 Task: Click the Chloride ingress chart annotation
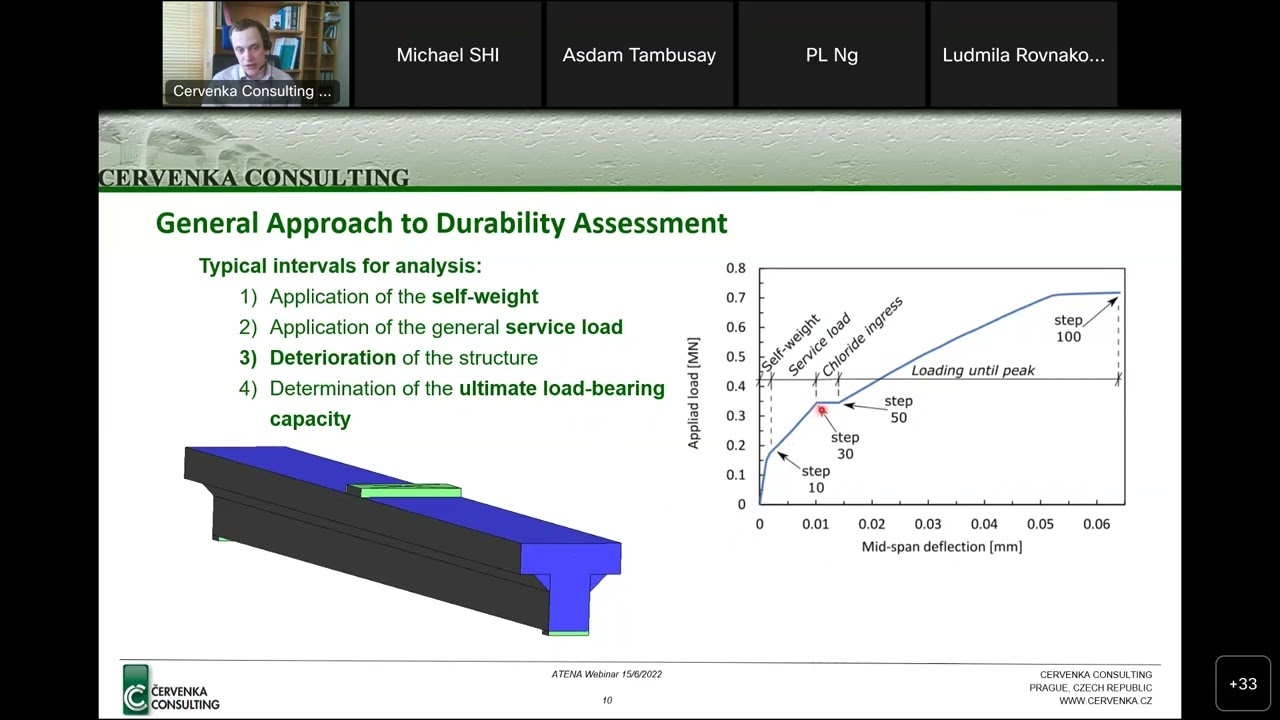pyautogui.click(x=862, y=336)
